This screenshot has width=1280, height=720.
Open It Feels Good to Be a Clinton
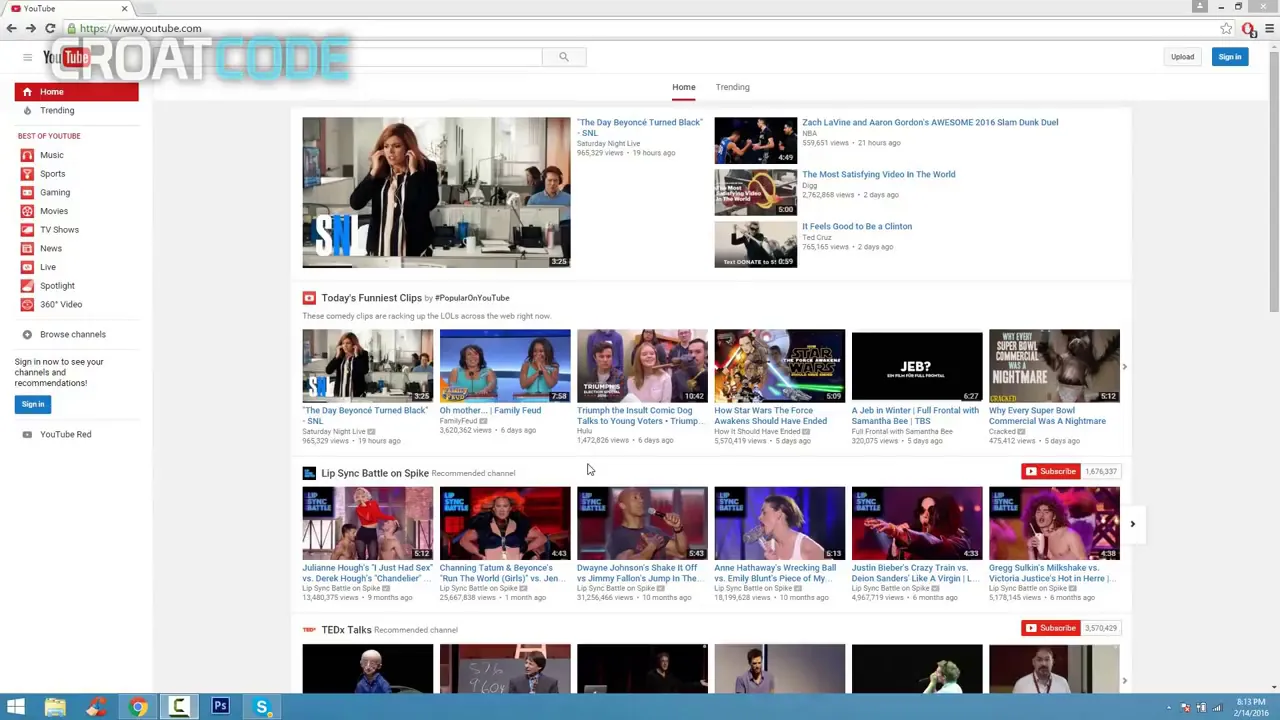[x=857, y=226]
